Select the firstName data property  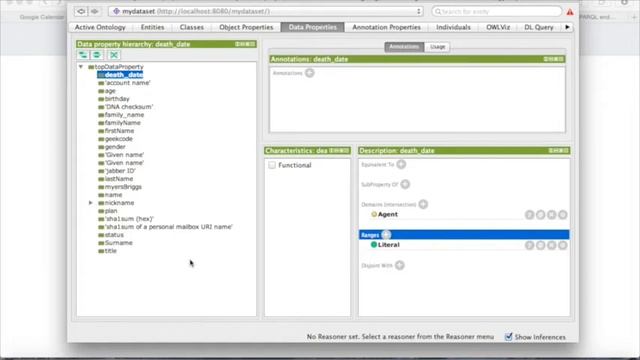pos(116,131)
